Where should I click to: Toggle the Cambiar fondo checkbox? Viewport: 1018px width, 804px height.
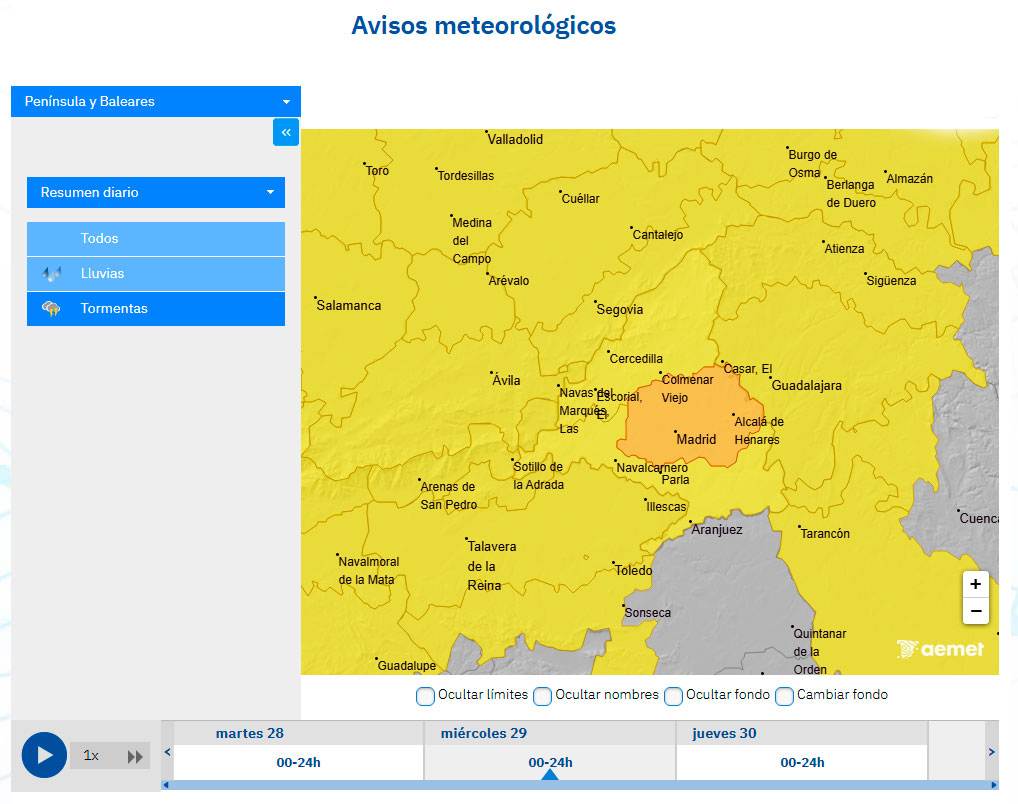784,696
